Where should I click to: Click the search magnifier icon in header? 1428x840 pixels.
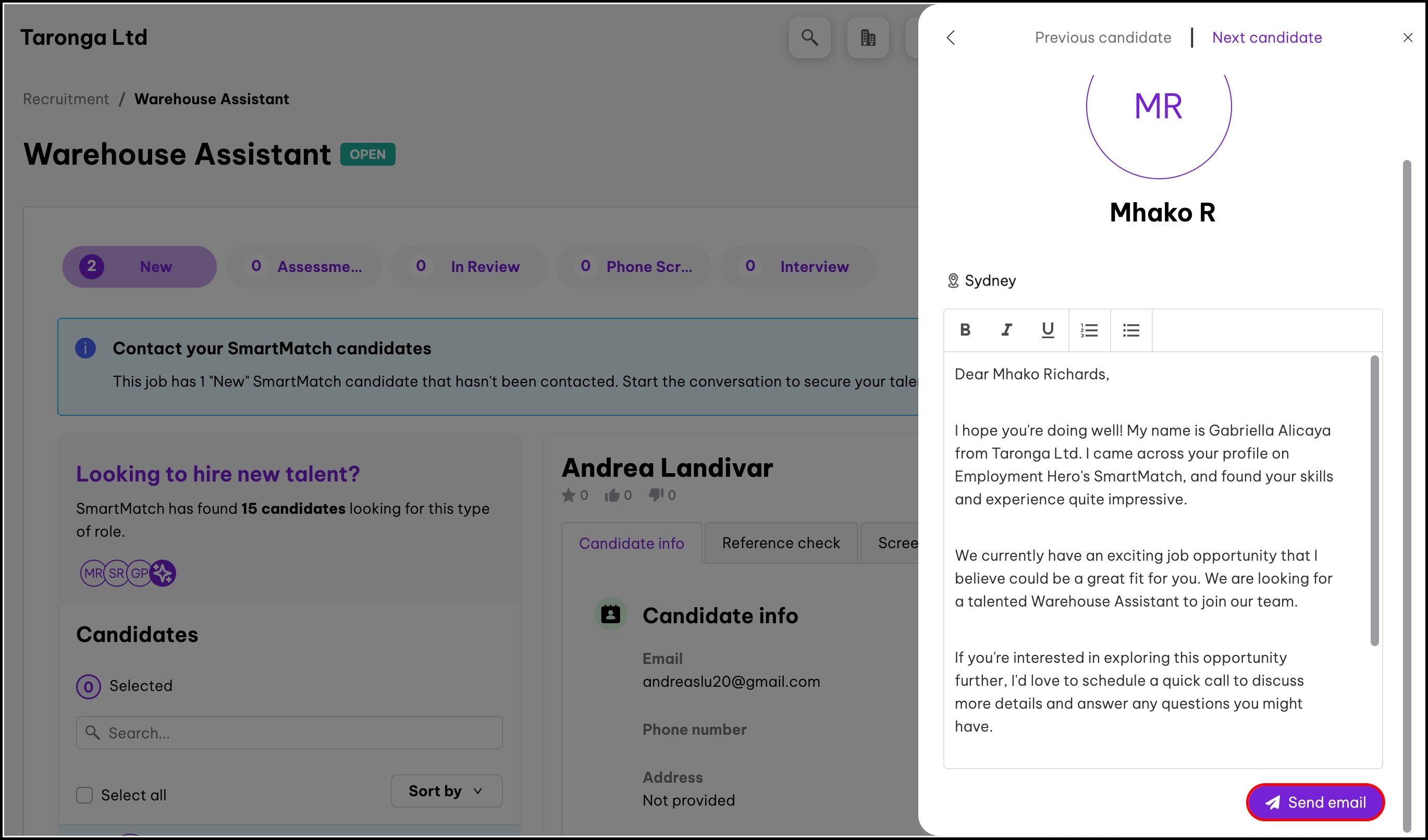pyautogui.click(x=809, y=38)
